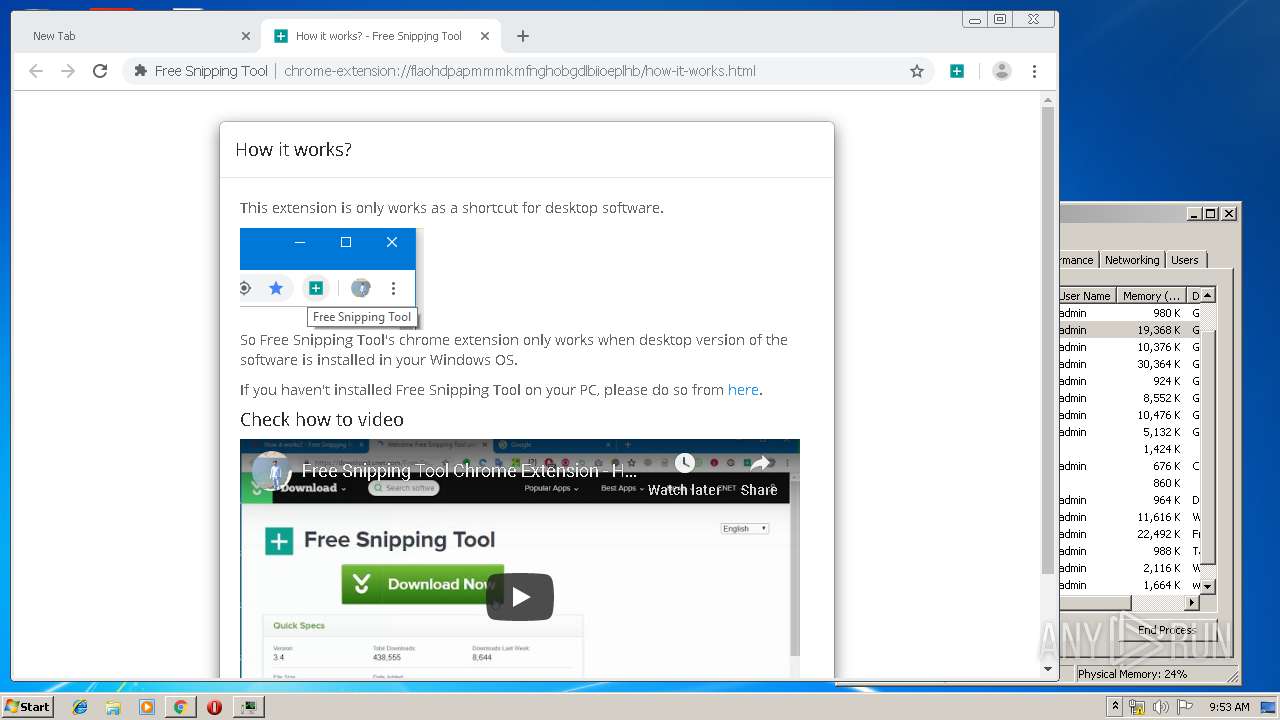Open a new tab with the plus button
This screenshot has height=720, width=1280.
(x=523, y=36)
